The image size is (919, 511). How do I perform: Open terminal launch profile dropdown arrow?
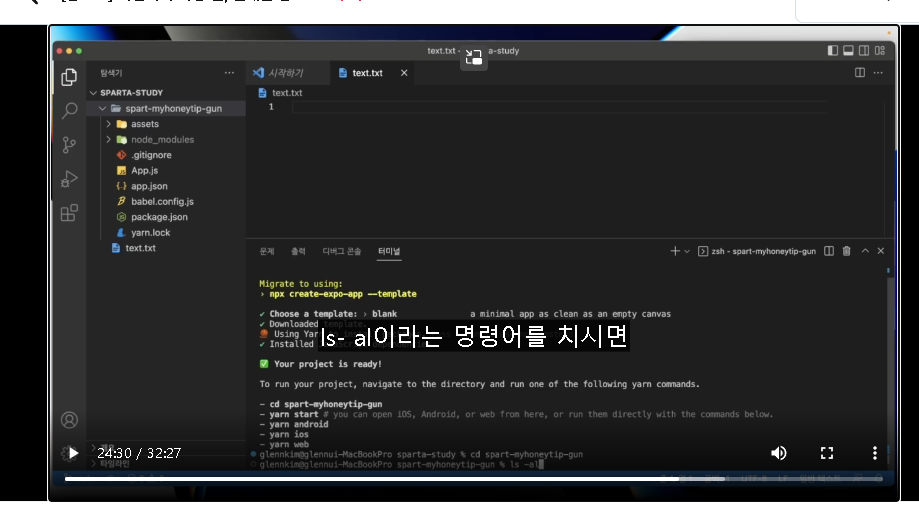pyautogui.click(x=687, y=251)
